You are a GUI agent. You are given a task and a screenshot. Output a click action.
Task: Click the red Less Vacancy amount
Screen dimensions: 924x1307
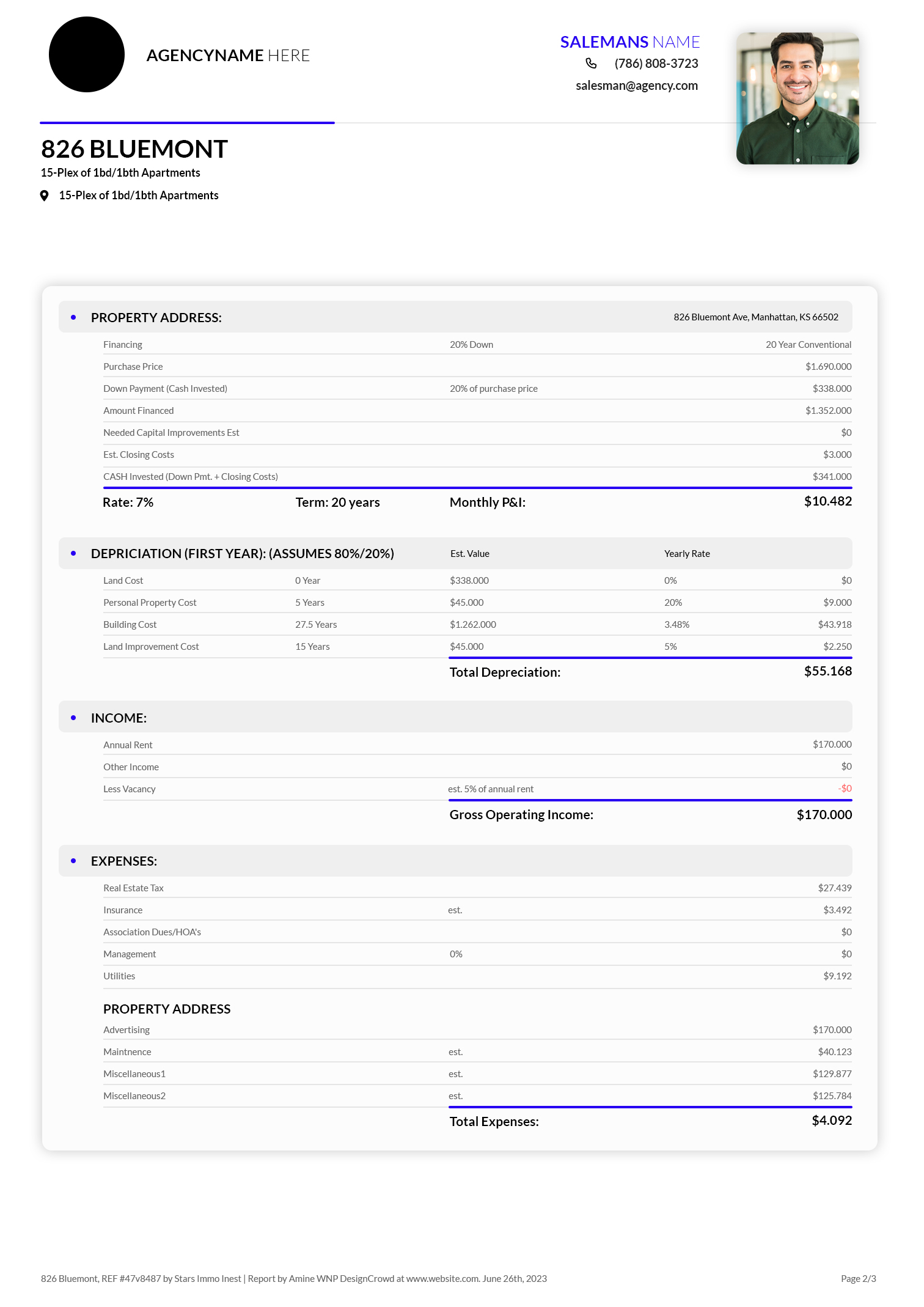point(845,789)
